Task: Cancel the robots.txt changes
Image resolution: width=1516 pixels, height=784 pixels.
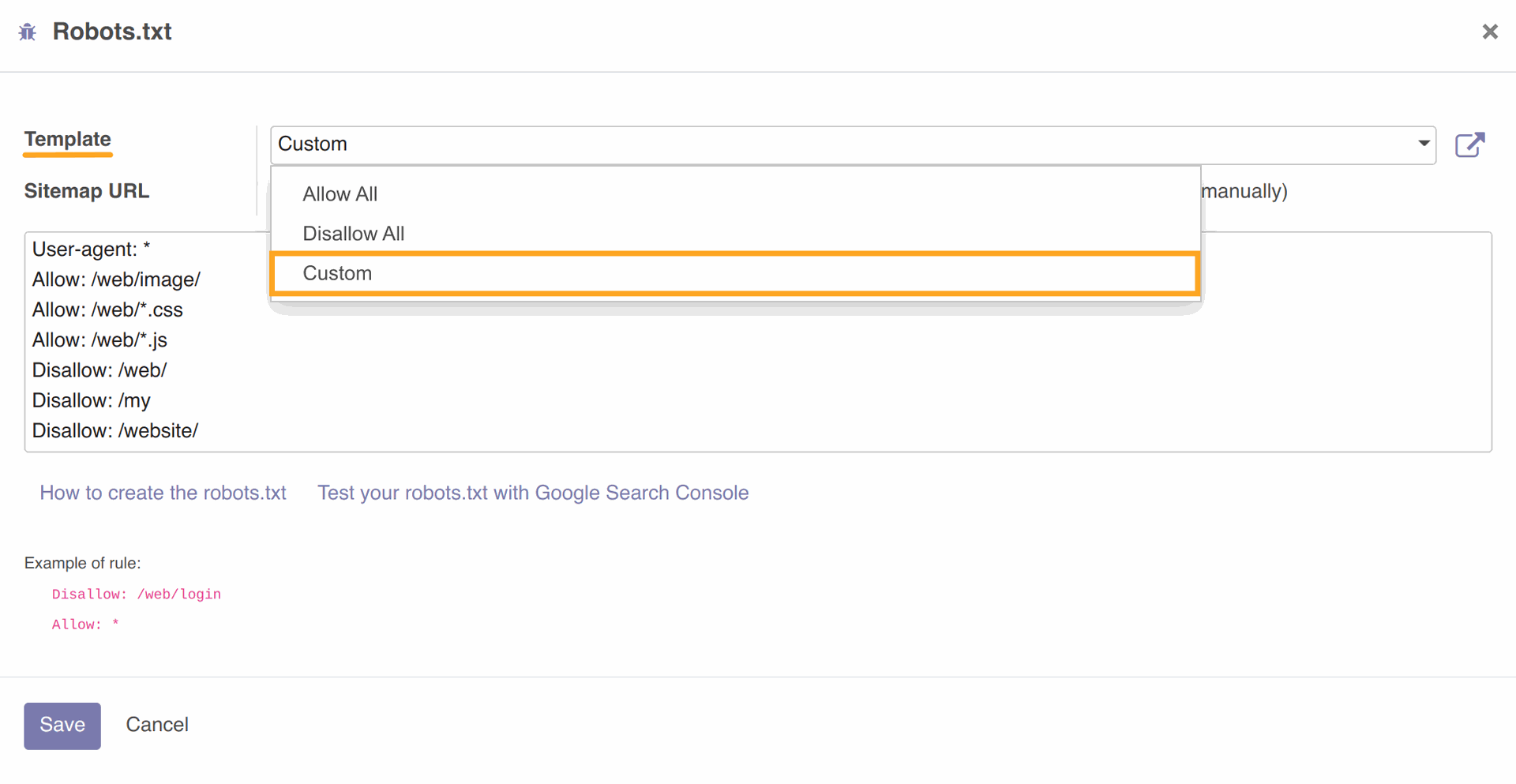Action: [x=157, y=725]
